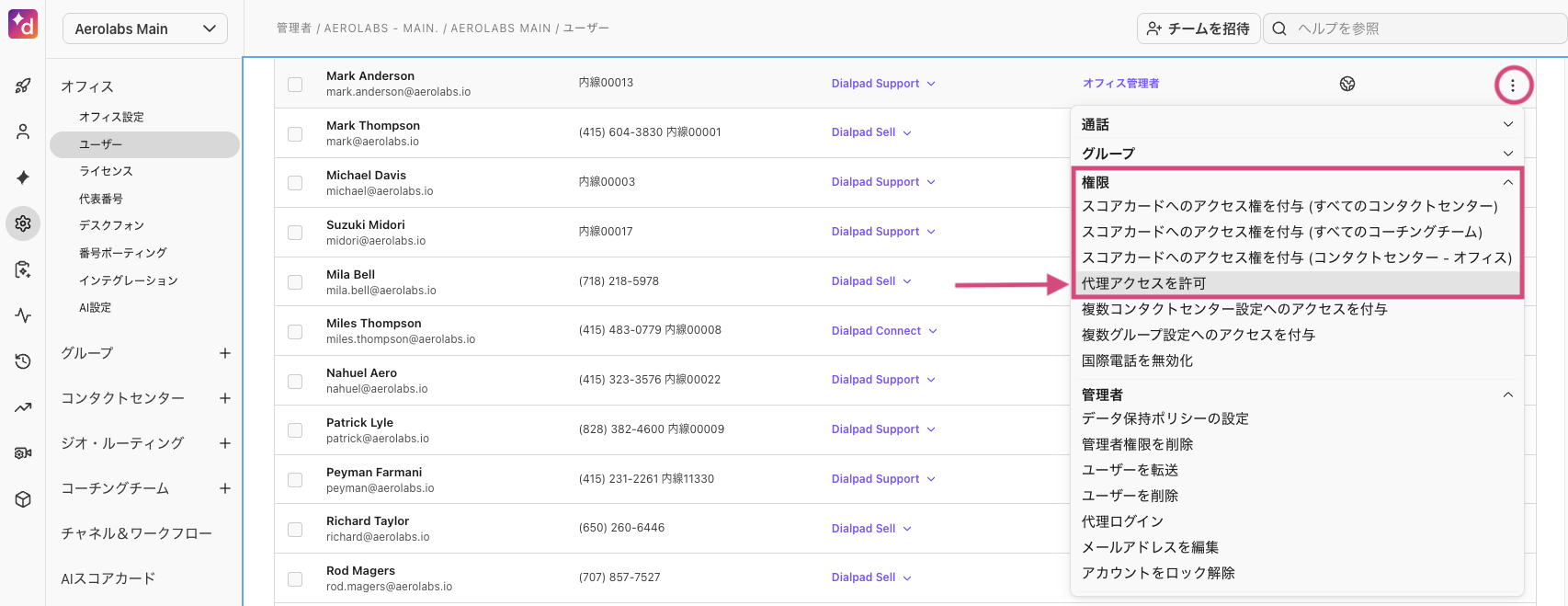Click the round icon in Mark Anderson's row
Screen dimensions: 1568x606
click(1347, 84)
